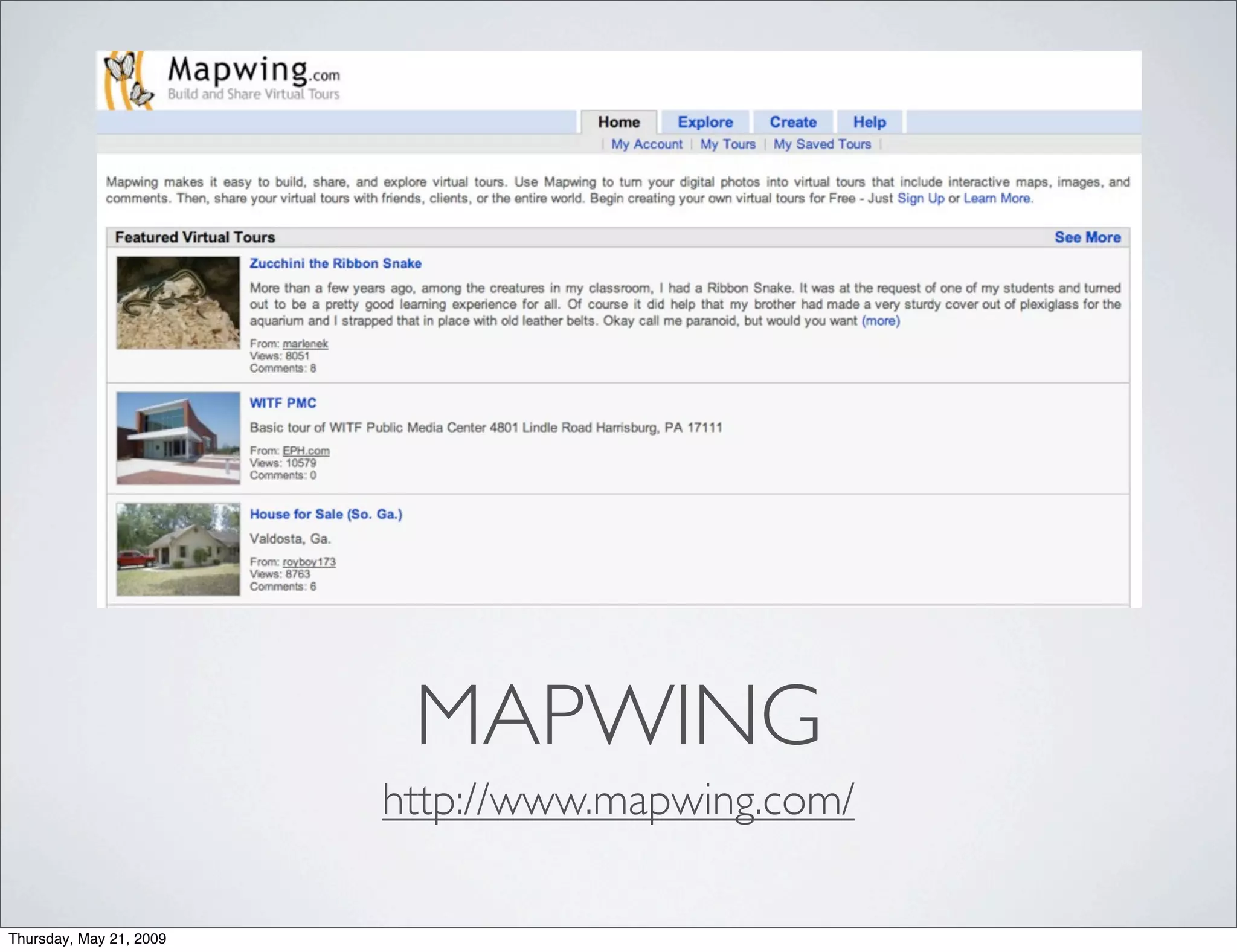Click 'Valdosta, Ga.' description text
Screen dimensions: 1237x952
(x=290, y=539)
